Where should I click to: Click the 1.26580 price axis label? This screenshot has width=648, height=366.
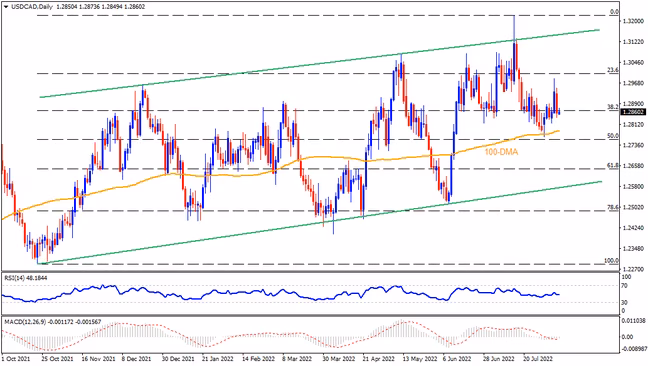632,166
